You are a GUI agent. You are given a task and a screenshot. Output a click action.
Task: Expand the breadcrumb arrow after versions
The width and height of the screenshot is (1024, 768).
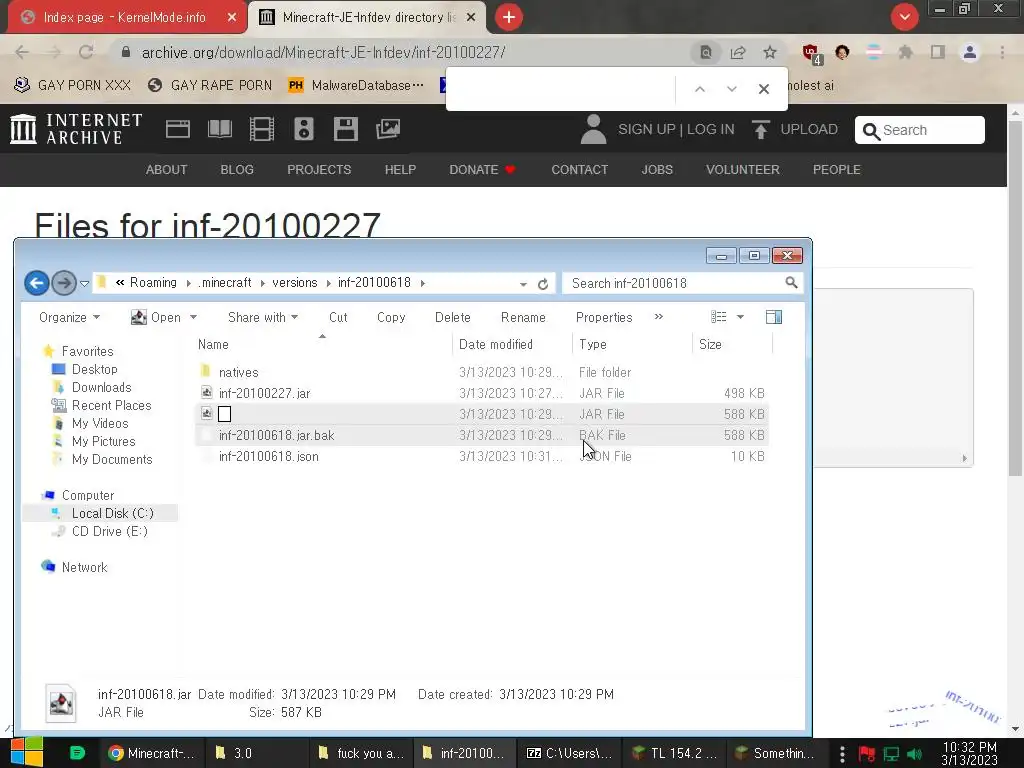328,283
